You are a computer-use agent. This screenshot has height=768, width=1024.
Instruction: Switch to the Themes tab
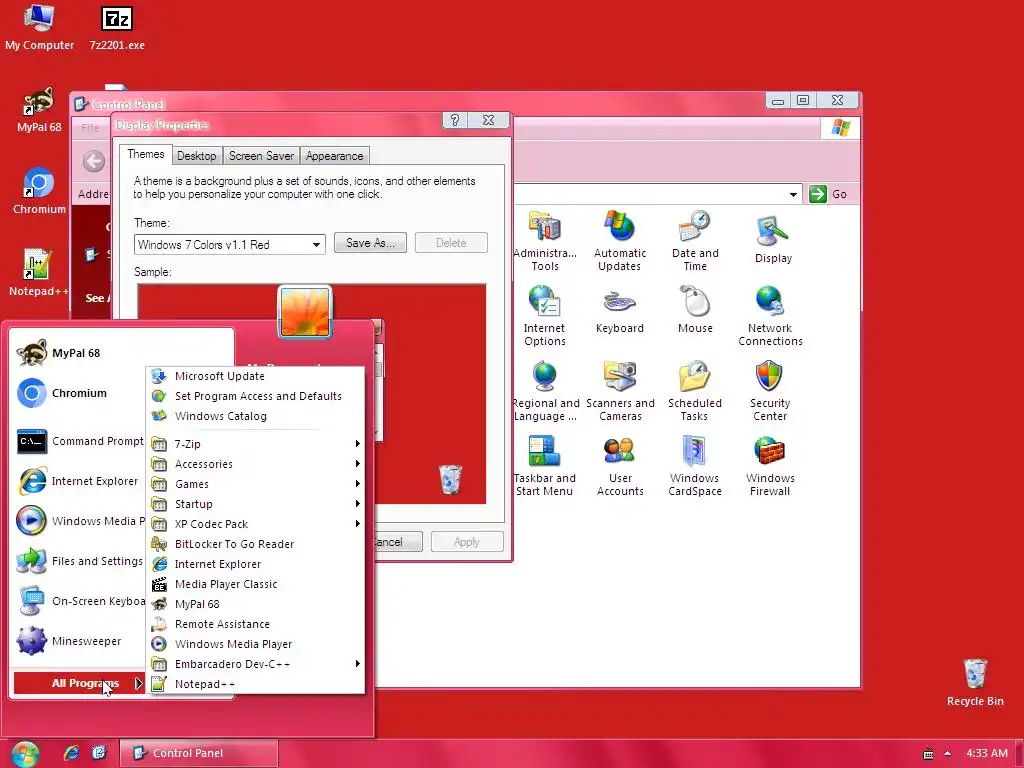click(x=146, y=154)
